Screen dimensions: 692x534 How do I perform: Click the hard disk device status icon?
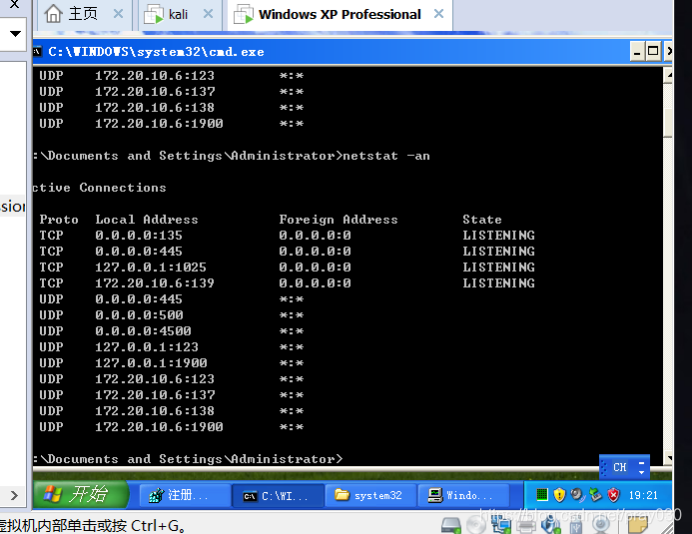click(451, 525)
